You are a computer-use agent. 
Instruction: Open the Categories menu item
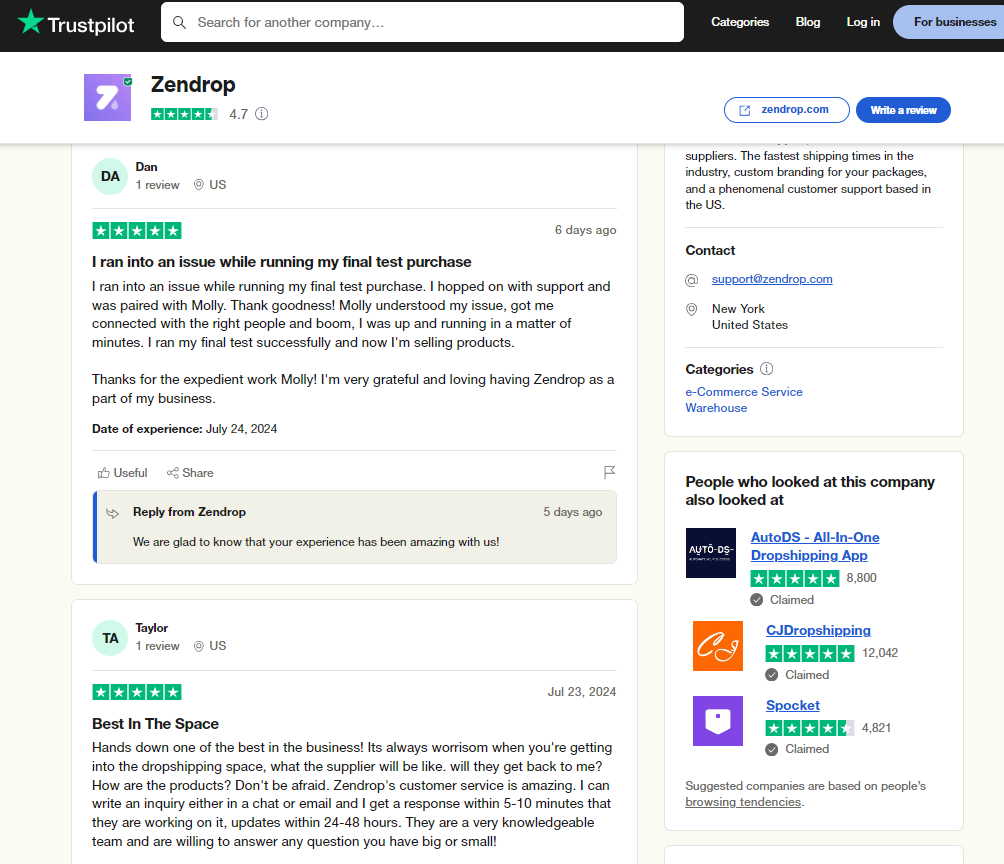(x=740, y=22)
